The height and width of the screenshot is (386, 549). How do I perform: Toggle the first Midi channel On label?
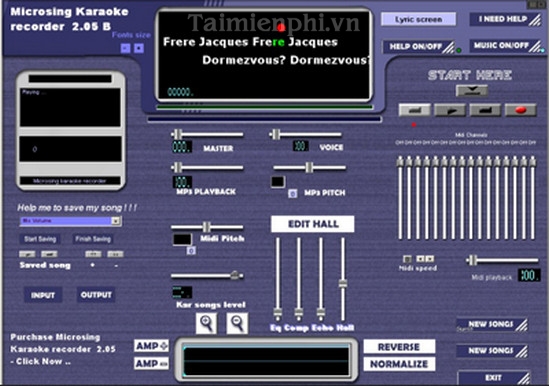(399, 143)
